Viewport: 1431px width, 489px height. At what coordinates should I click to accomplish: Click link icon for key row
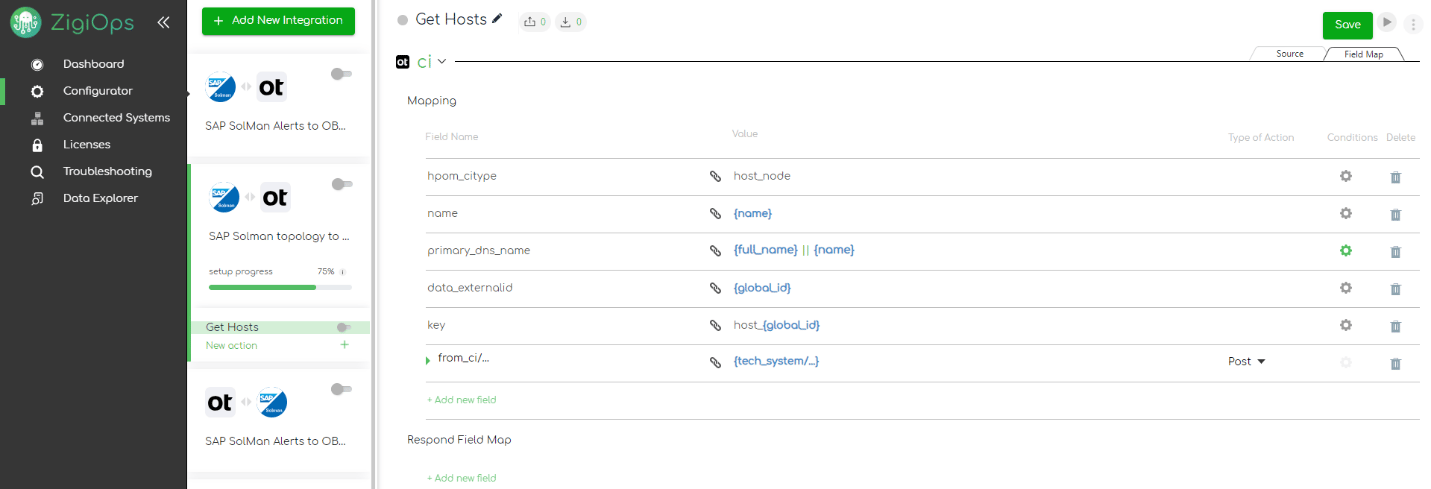coord(715,326)
